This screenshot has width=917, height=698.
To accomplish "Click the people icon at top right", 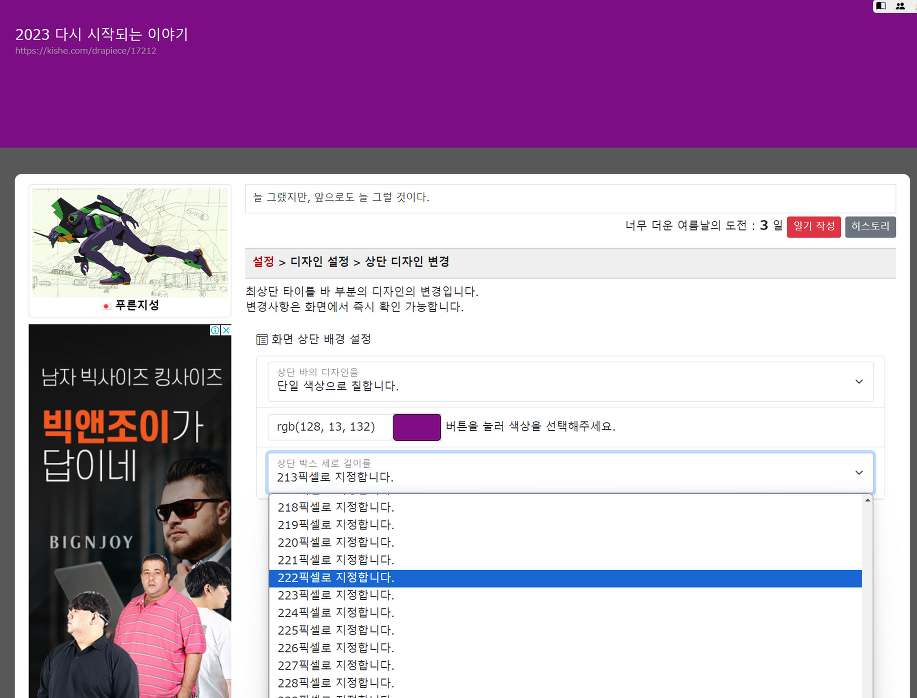I will click(901, 6).
